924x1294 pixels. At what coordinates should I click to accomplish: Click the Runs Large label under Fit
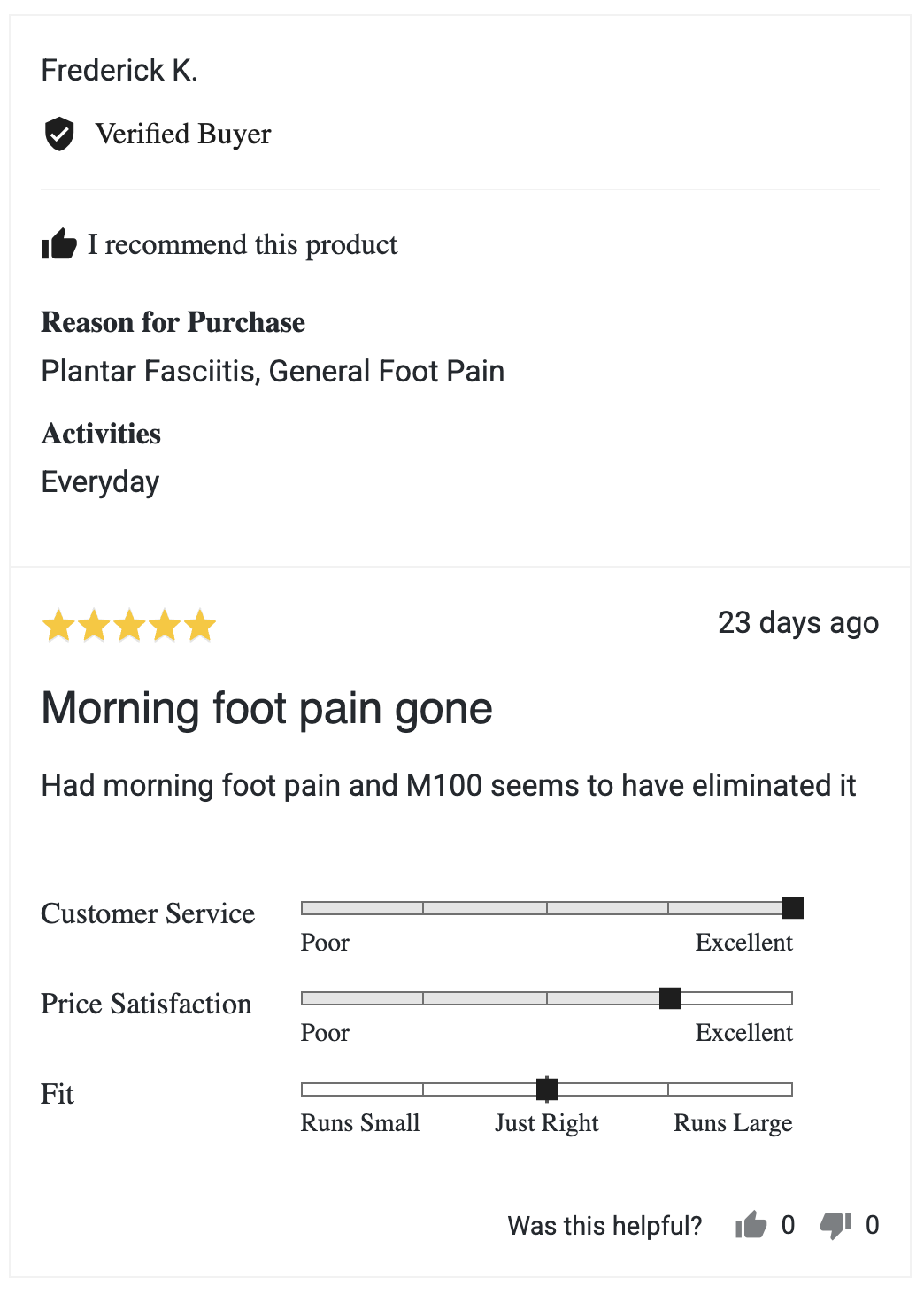tap(733, 1123)
